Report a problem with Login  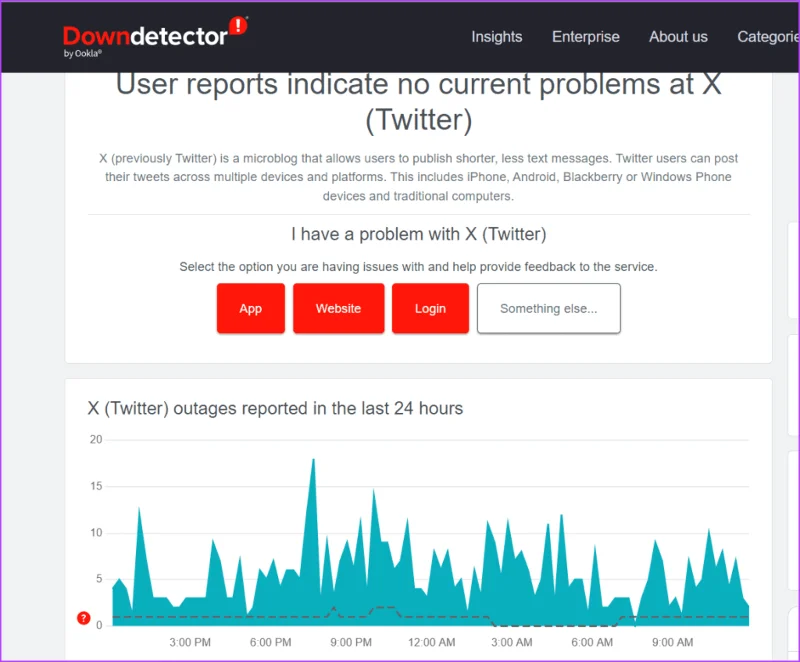point(430,309)
